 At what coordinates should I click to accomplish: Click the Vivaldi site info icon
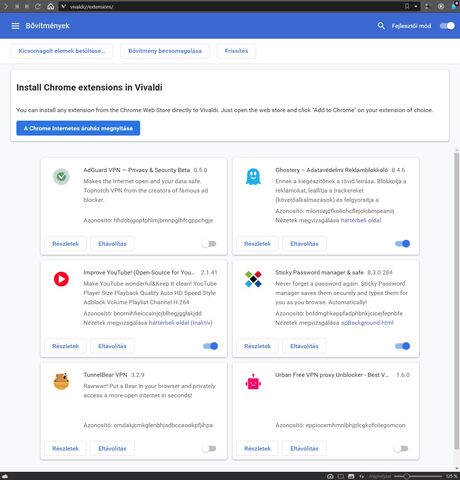(63, 6)
